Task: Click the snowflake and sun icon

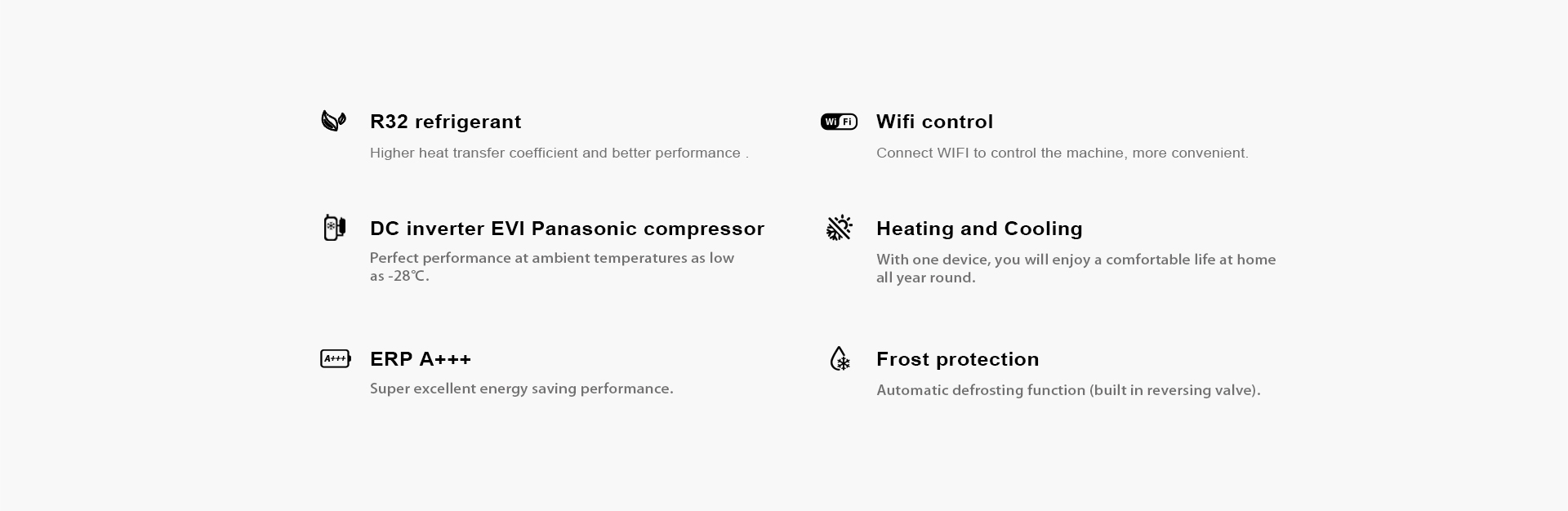Action: coord(839,228)
